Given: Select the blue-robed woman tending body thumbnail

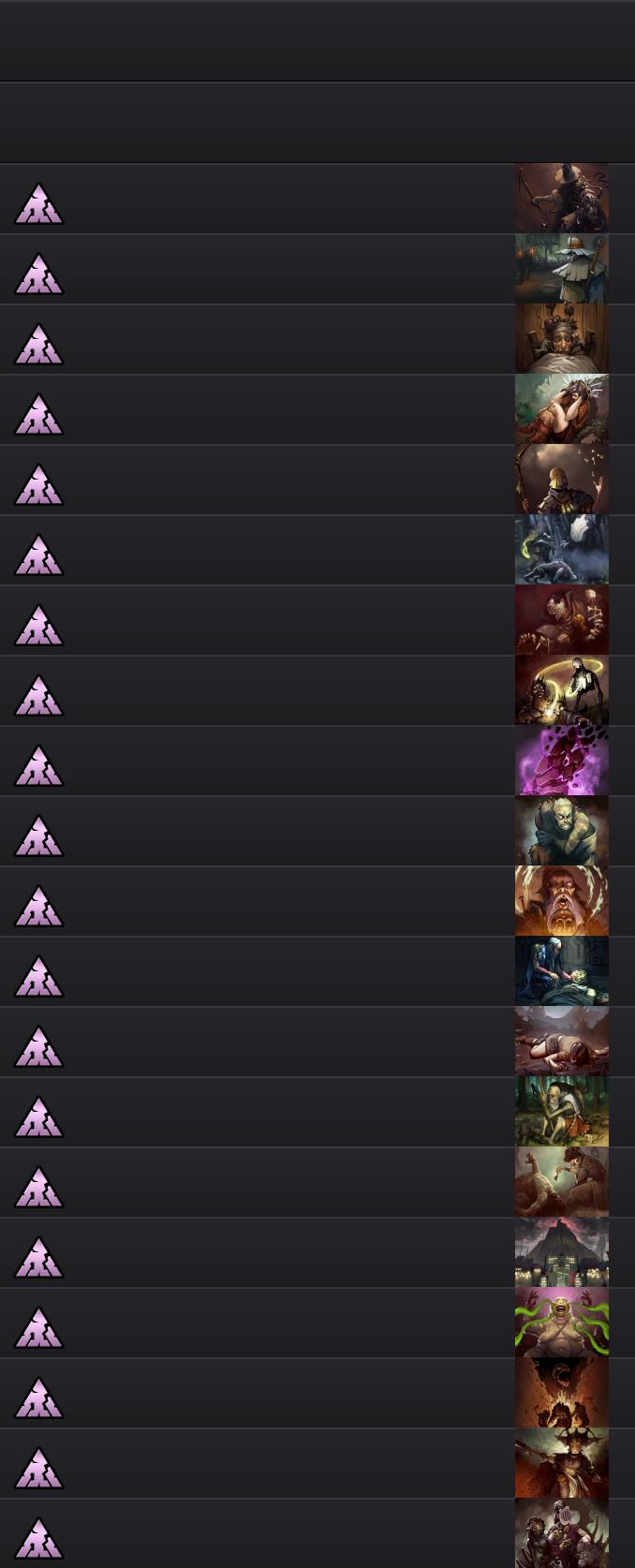Looking at the screenshot, I should point(562,971).
